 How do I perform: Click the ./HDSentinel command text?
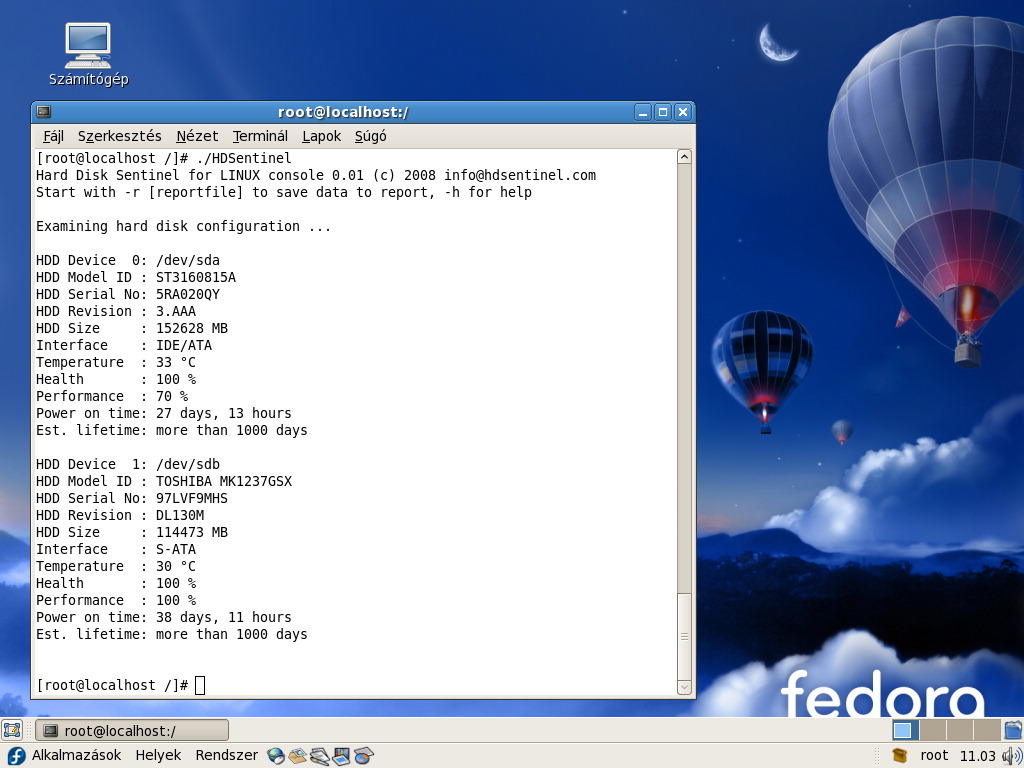point(244,158)
